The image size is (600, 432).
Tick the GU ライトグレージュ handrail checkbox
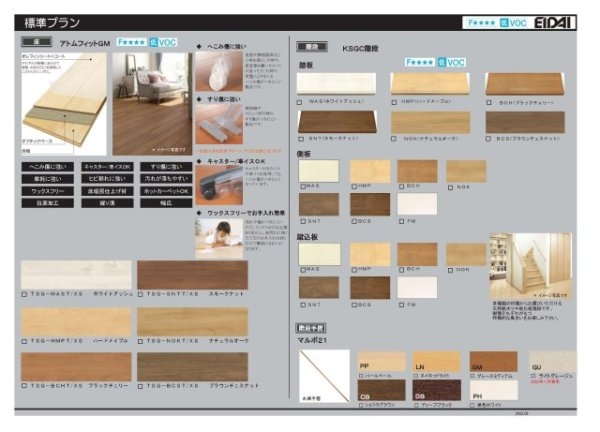[533, 376]
